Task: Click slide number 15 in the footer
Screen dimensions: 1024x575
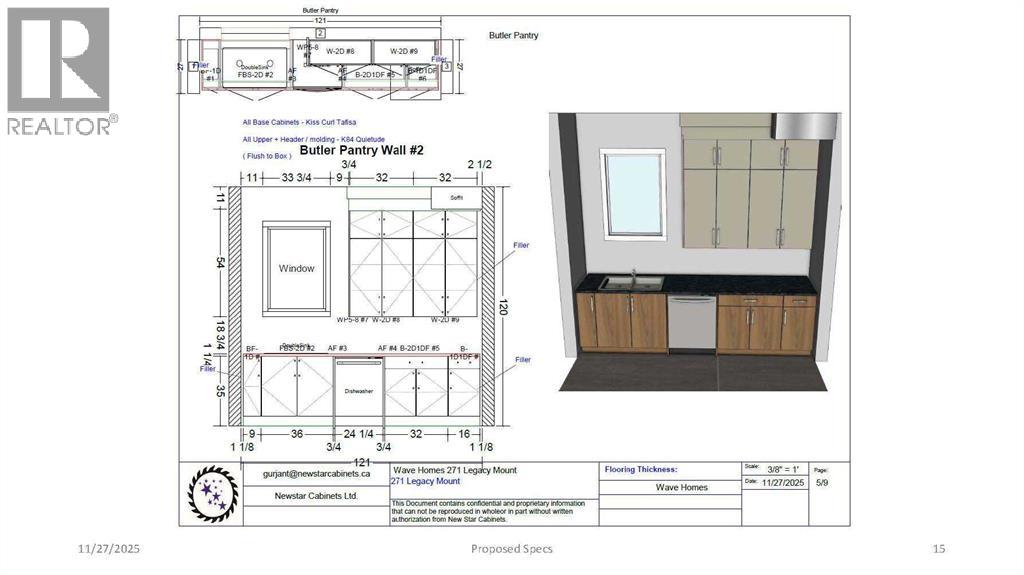Action: (938, 548)
